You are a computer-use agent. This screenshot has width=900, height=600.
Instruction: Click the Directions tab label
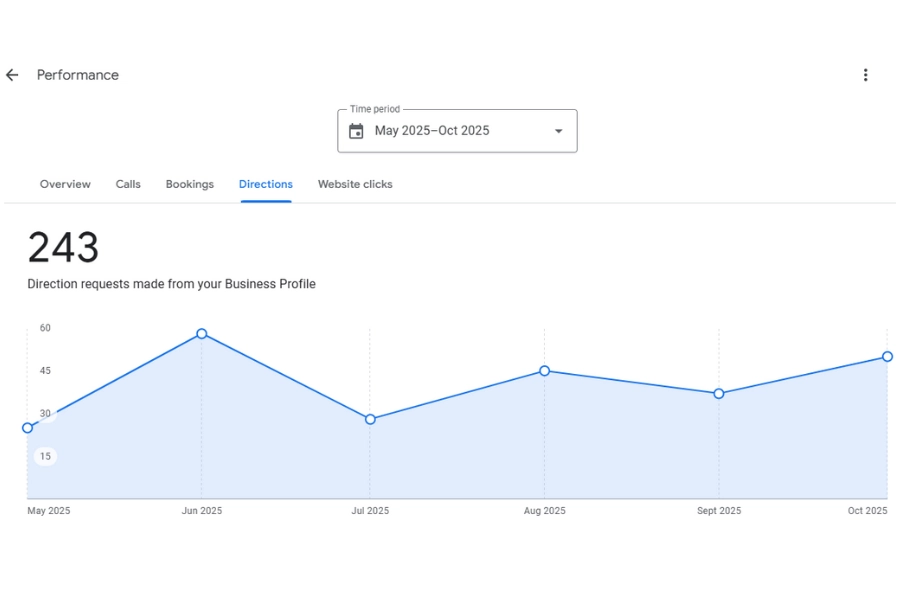point(265,184)
